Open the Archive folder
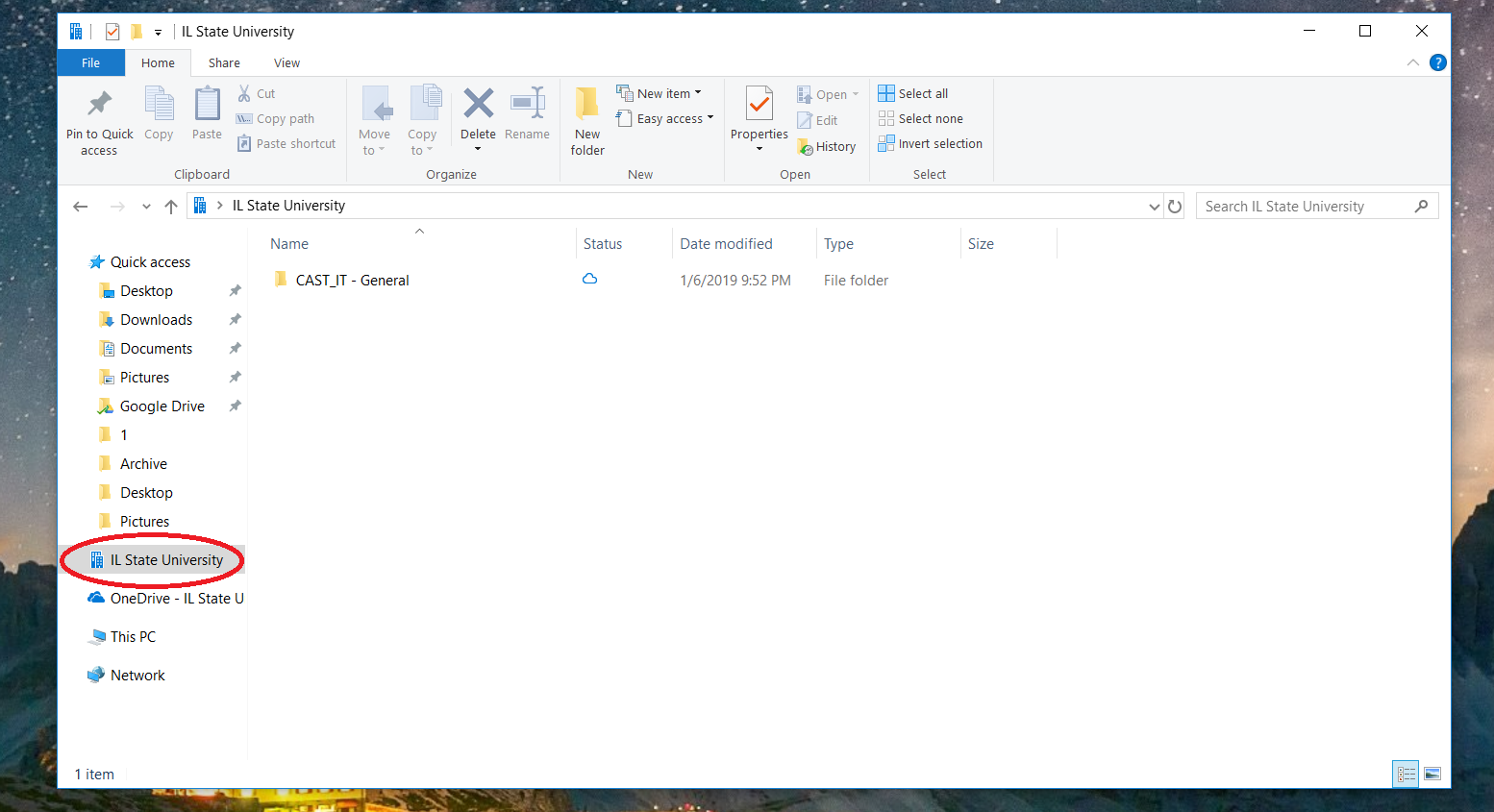1494x812 pixels. 143,463
